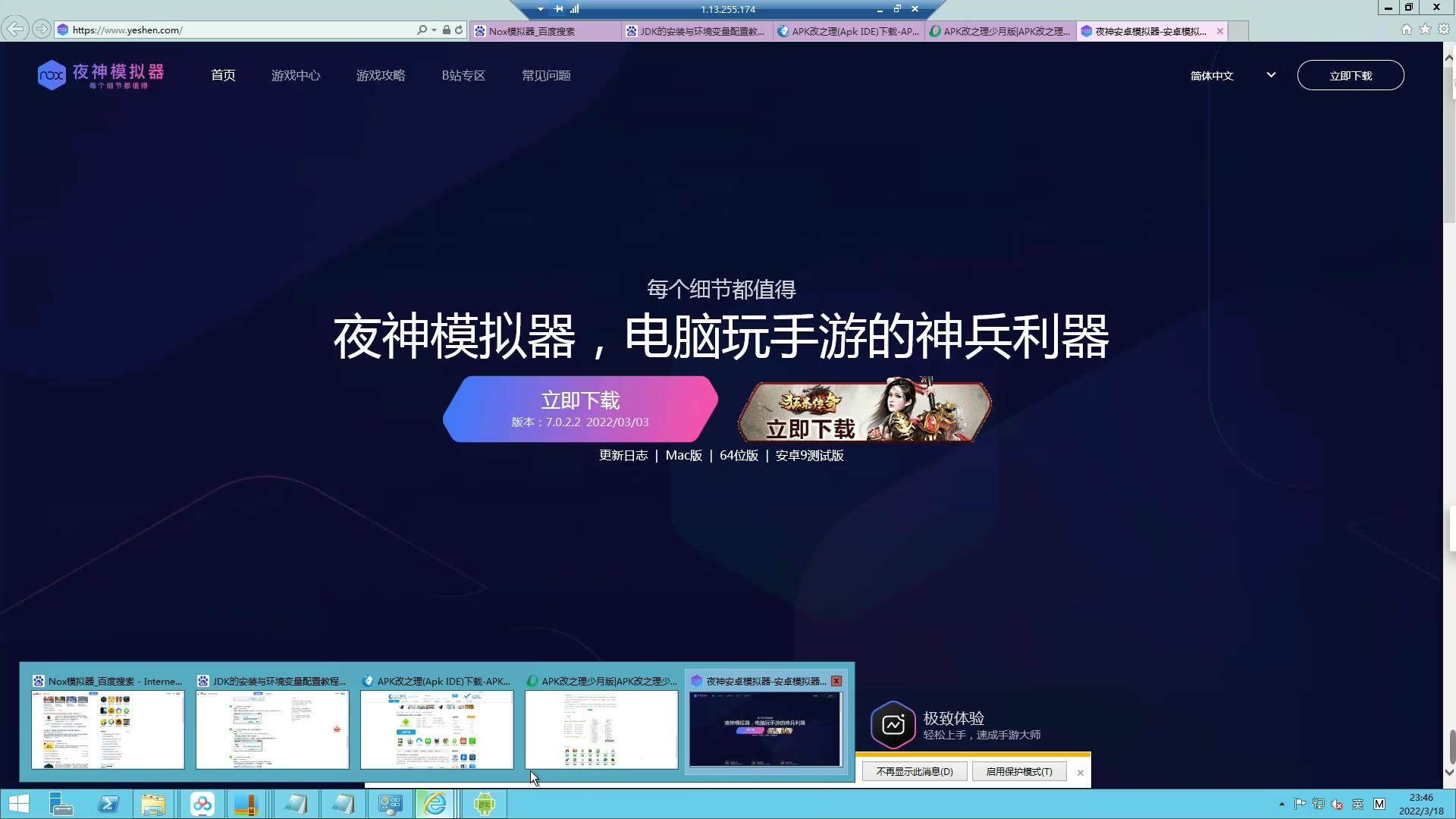This screenshot has width=1456, height=819.
Task: Open the Android emulator taskbar icon
Action: [x=484, y=803]
